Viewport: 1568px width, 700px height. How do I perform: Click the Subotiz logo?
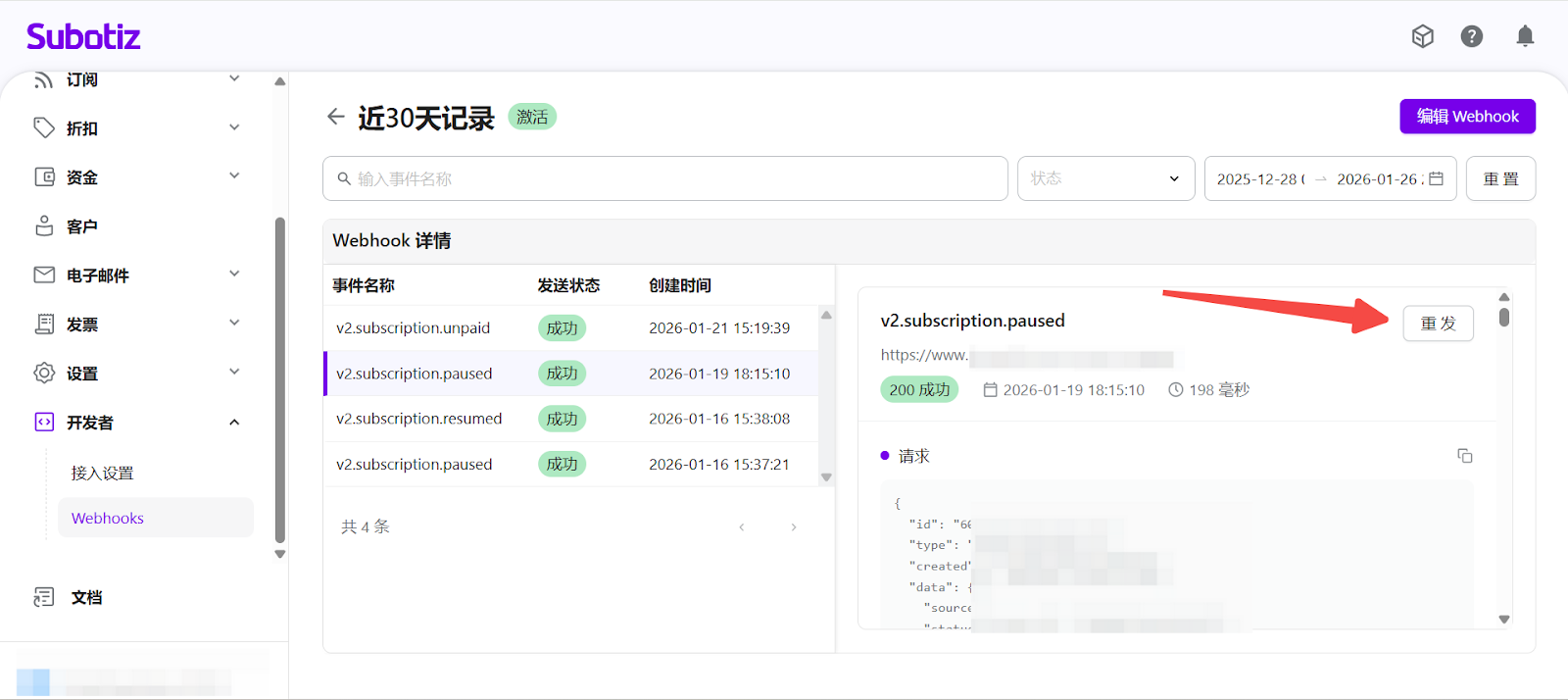point(83,37)
